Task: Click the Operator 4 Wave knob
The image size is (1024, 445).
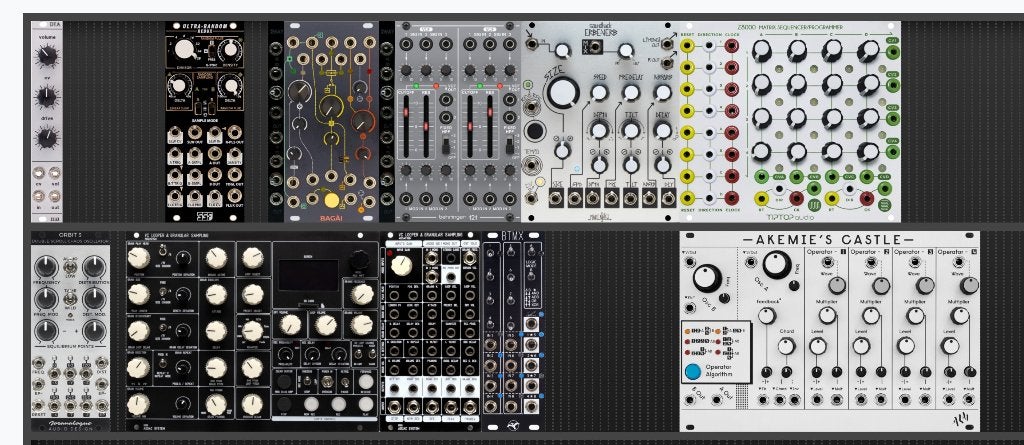Action: tap(969, 286)
